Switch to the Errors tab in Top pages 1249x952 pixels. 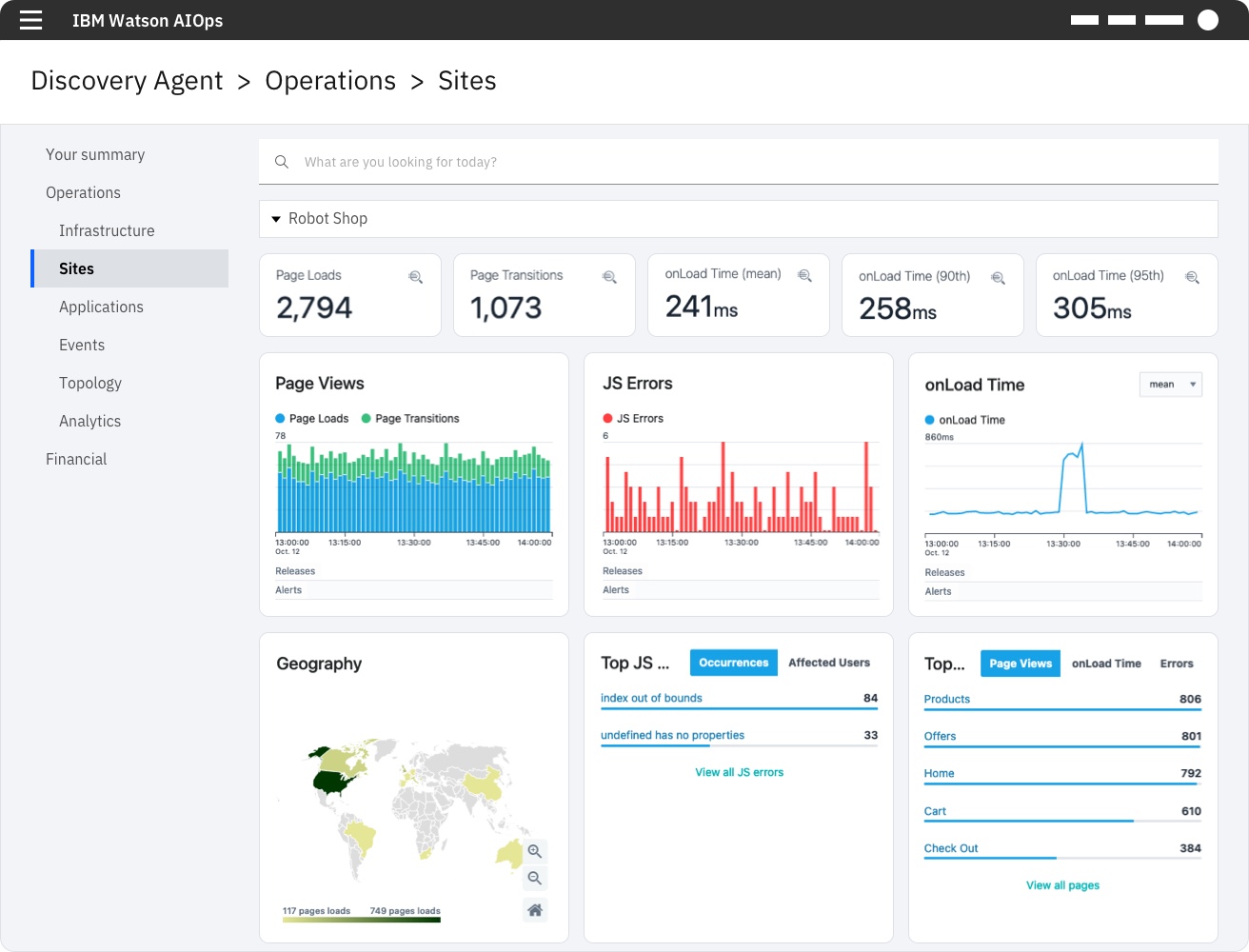pos(1176,664)
